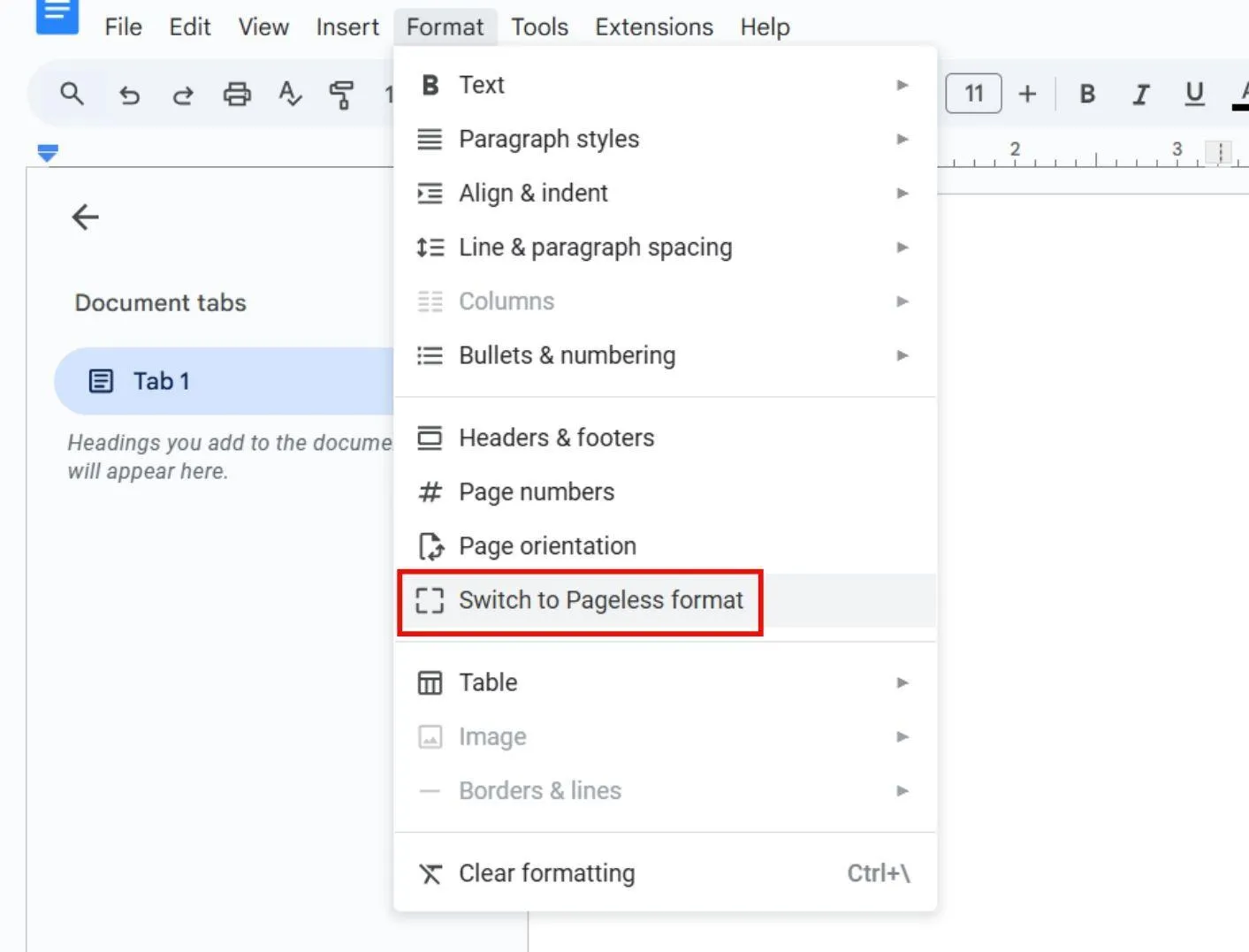Expand the Text submenu
1249x952 pixels.
pos(665,85)
